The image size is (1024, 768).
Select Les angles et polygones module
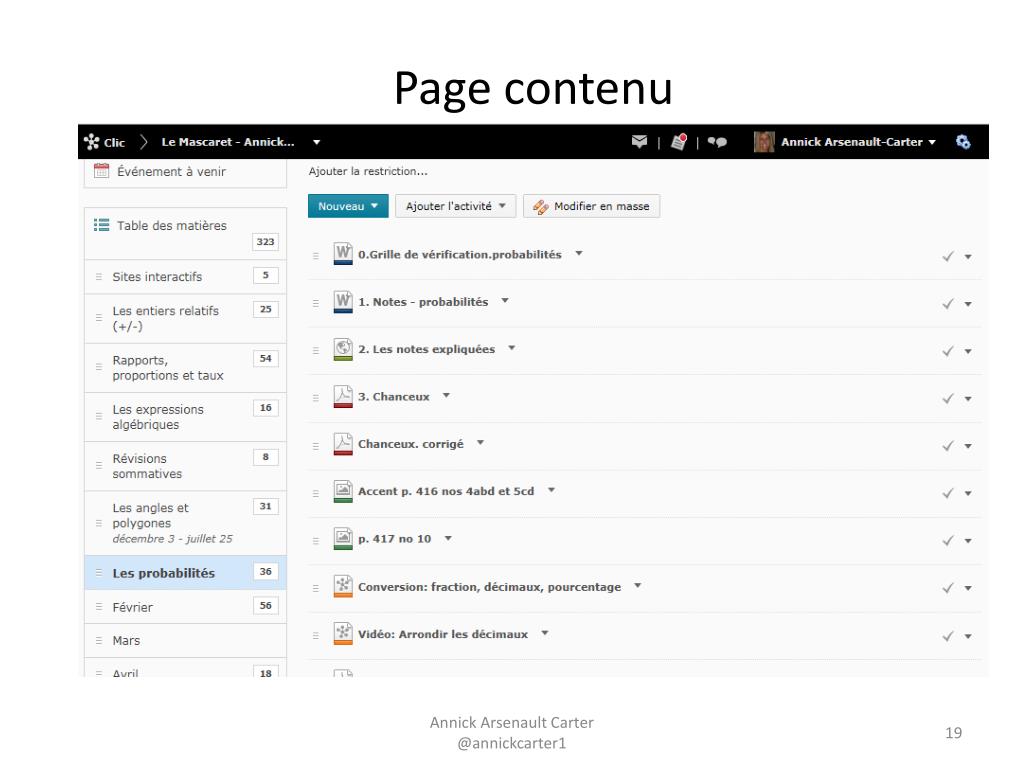(x=185, y=523)
